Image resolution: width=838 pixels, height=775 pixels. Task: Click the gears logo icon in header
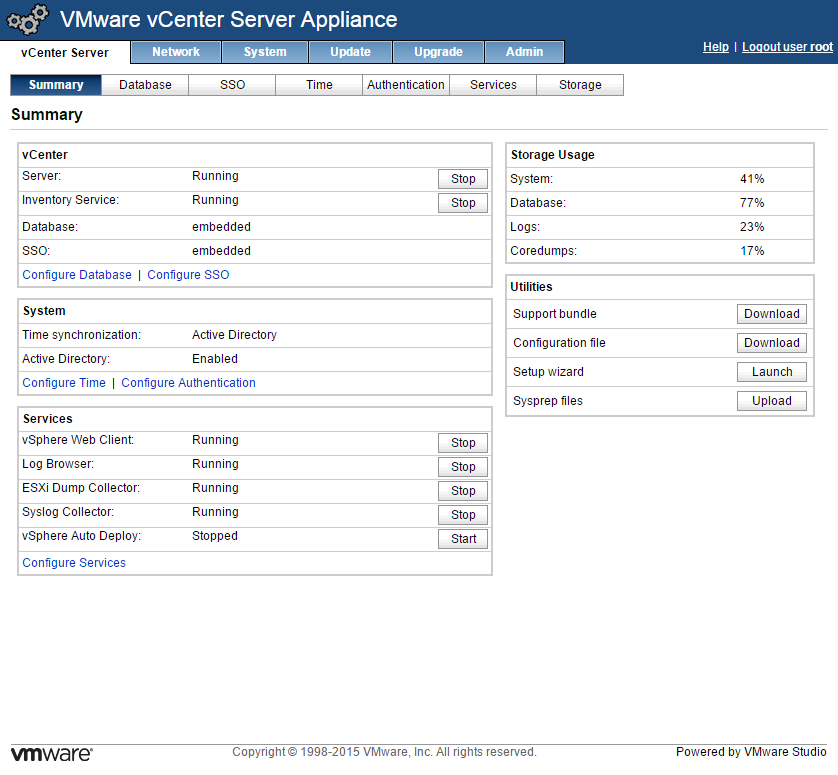pyautogui.click(x=27, y=19)
